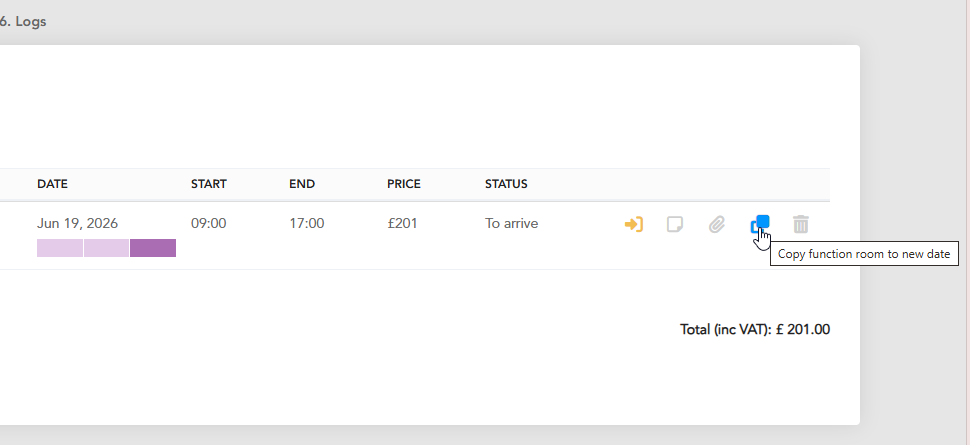Sort by the END column header

tap(302, 184)
